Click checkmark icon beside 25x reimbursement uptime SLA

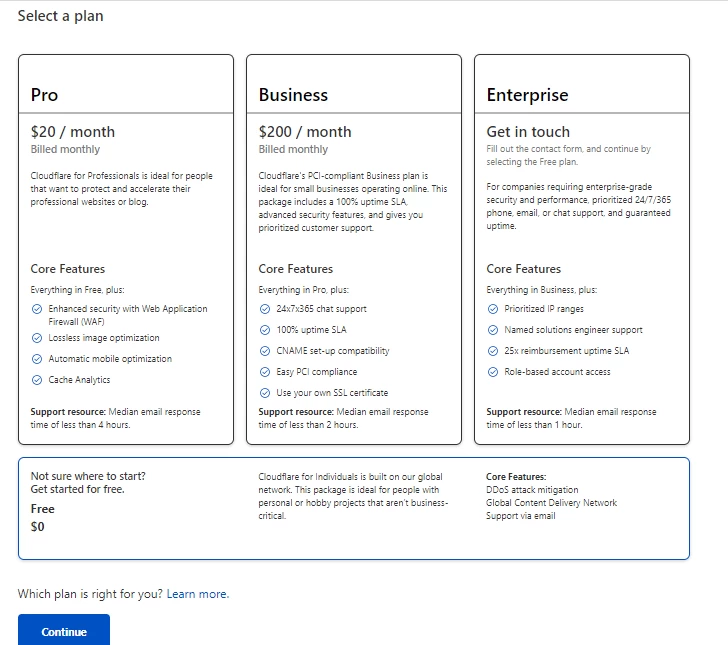pyautogui.click(x=493, y=351)
